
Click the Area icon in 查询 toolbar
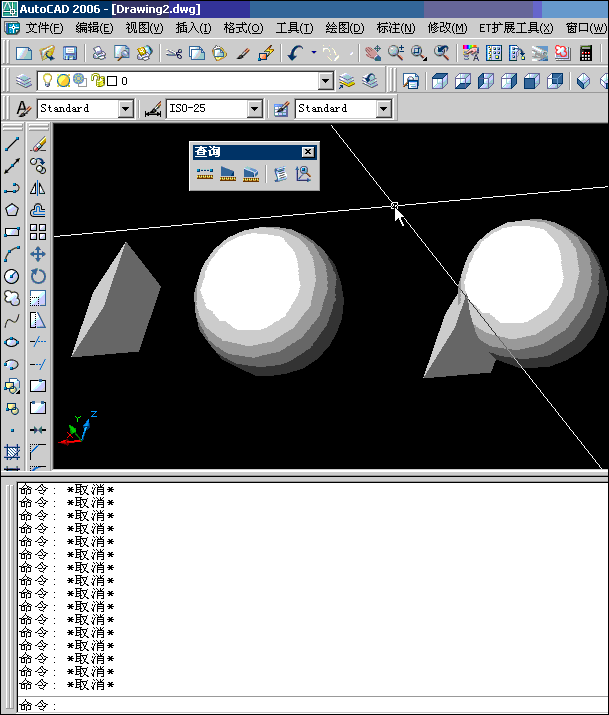coord(227,174)
